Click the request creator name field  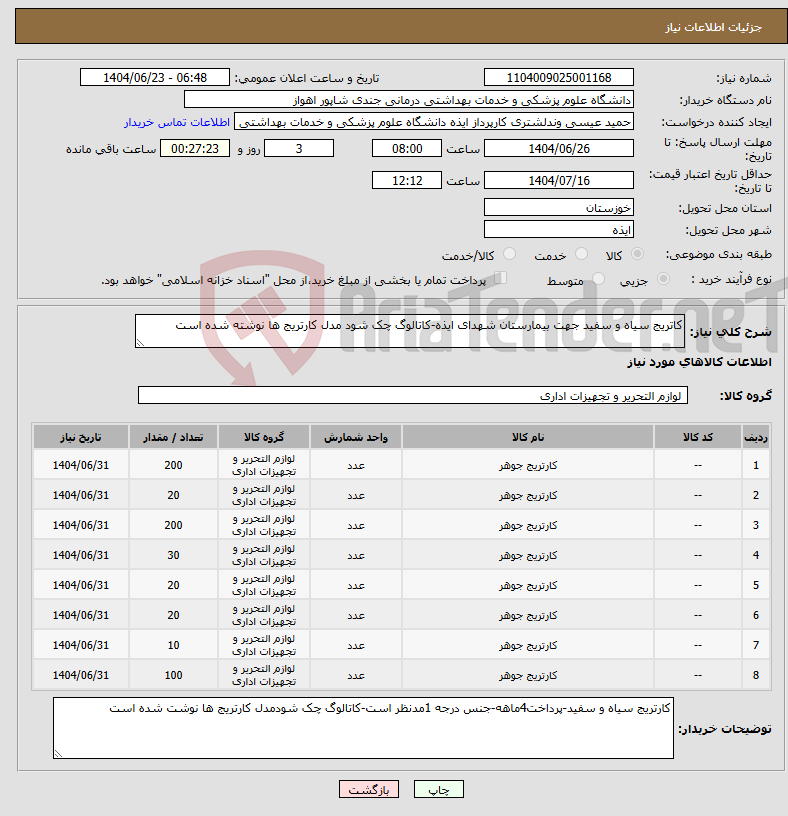point(434,122)
